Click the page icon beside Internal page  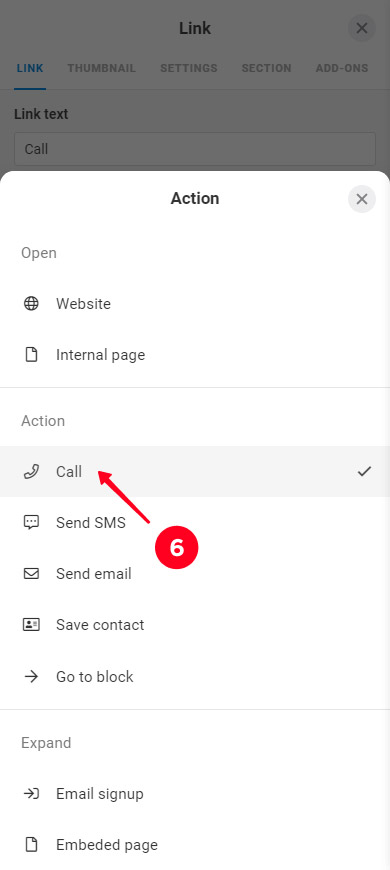[32, 355]
